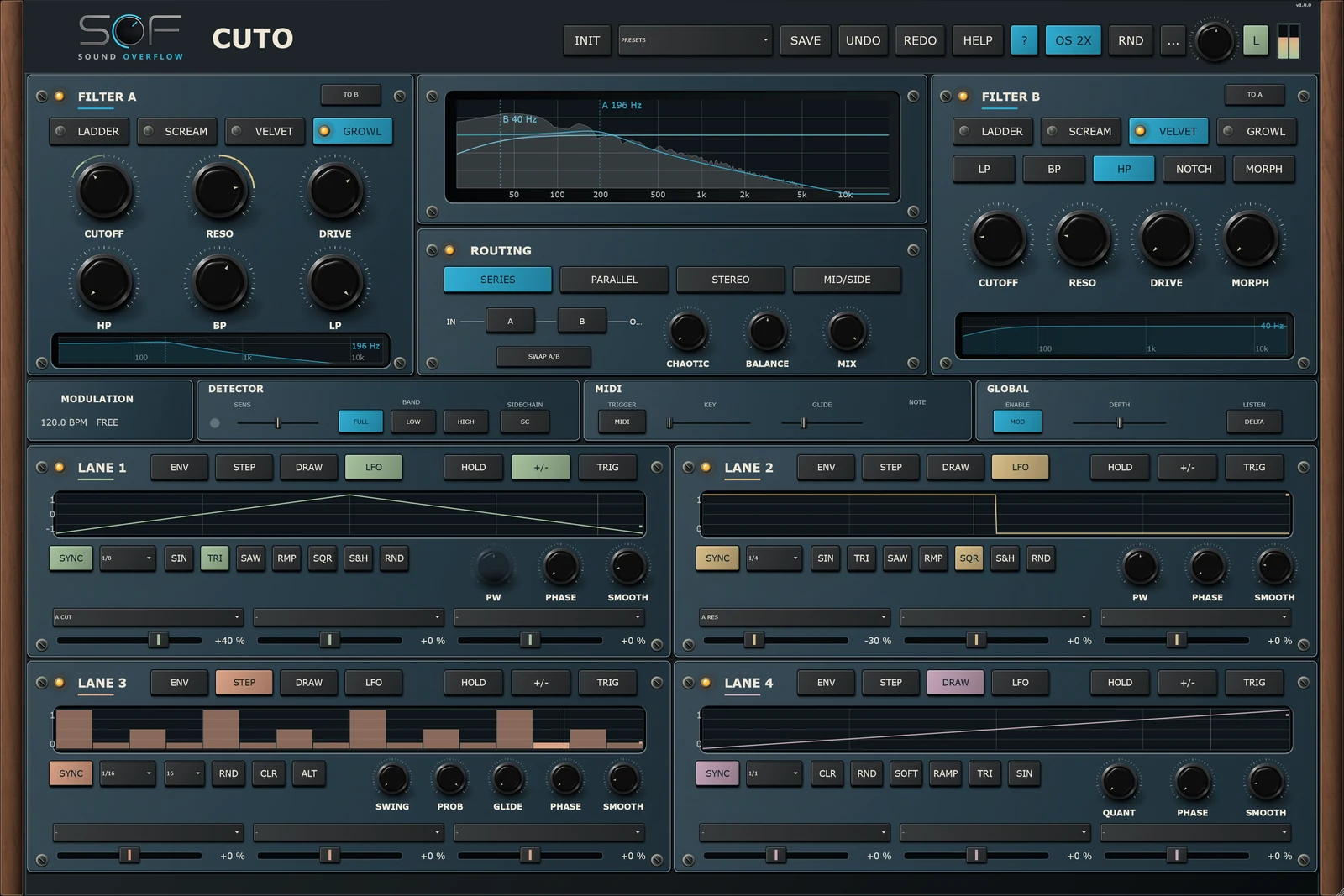
Task: Toggle Filter B power LED
Action: [963, 97]
